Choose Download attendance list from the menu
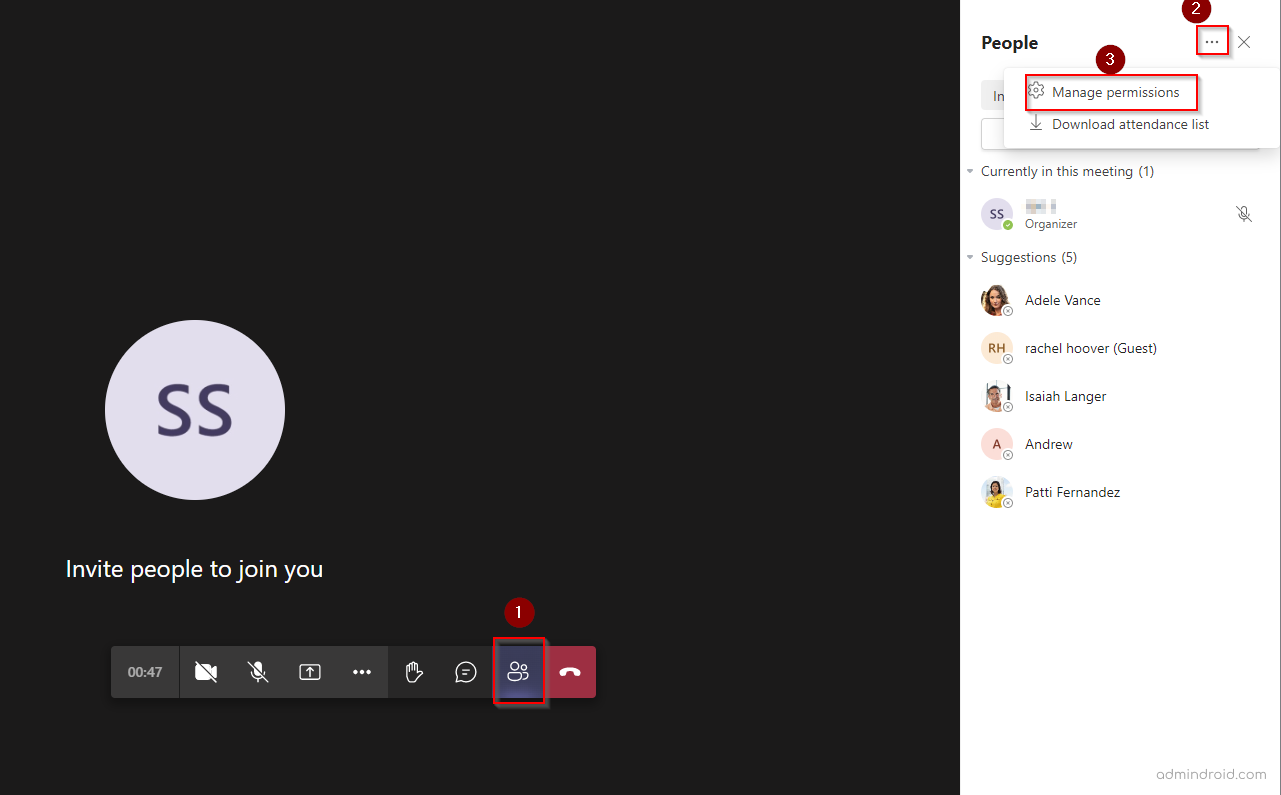 tap(1131, 124)
